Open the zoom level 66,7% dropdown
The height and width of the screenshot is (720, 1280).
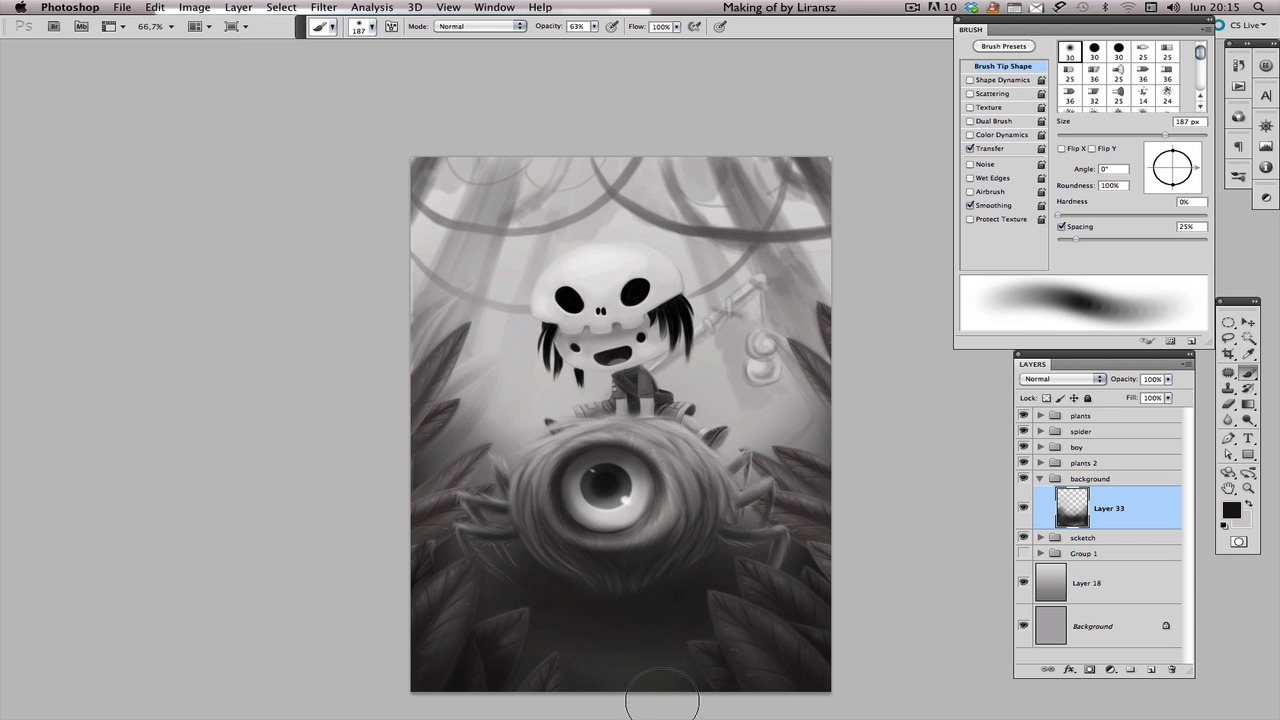click(x=171, y=26)
